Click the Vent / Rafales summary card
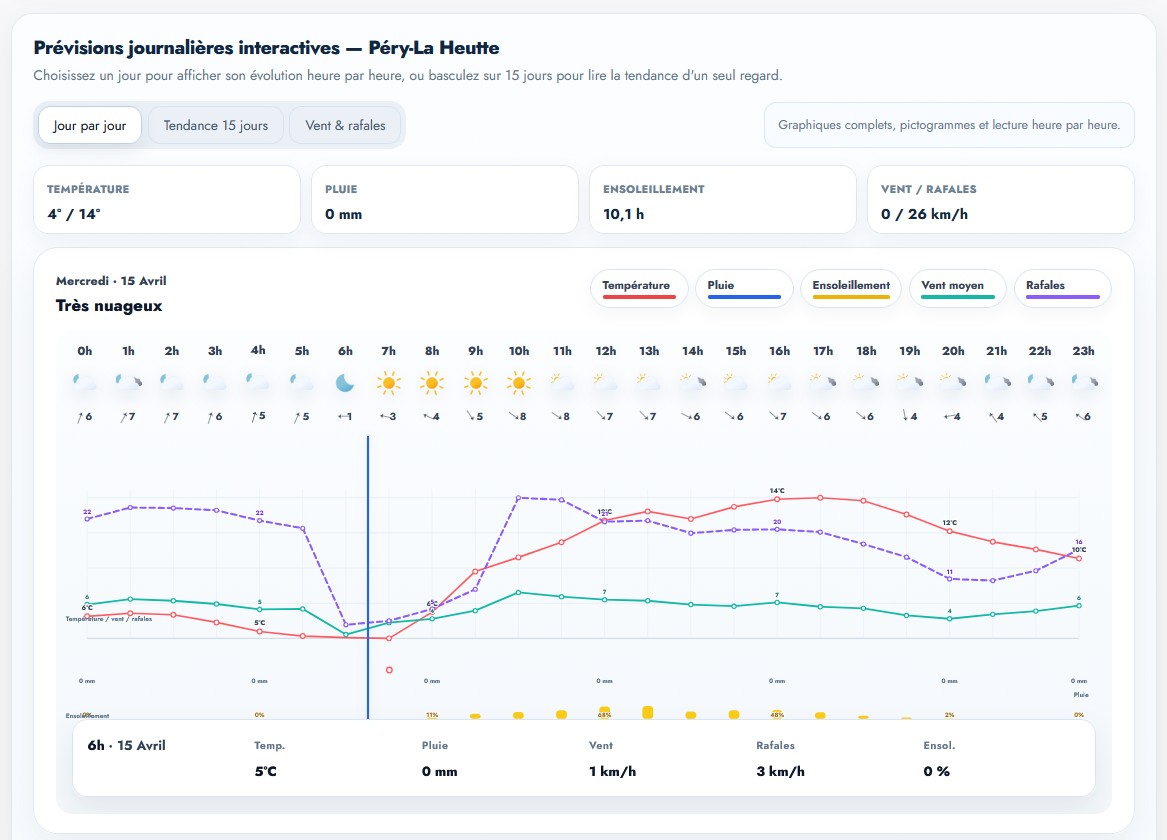The height and width of the screenshot is (840, 1167). click(1000, 200)
